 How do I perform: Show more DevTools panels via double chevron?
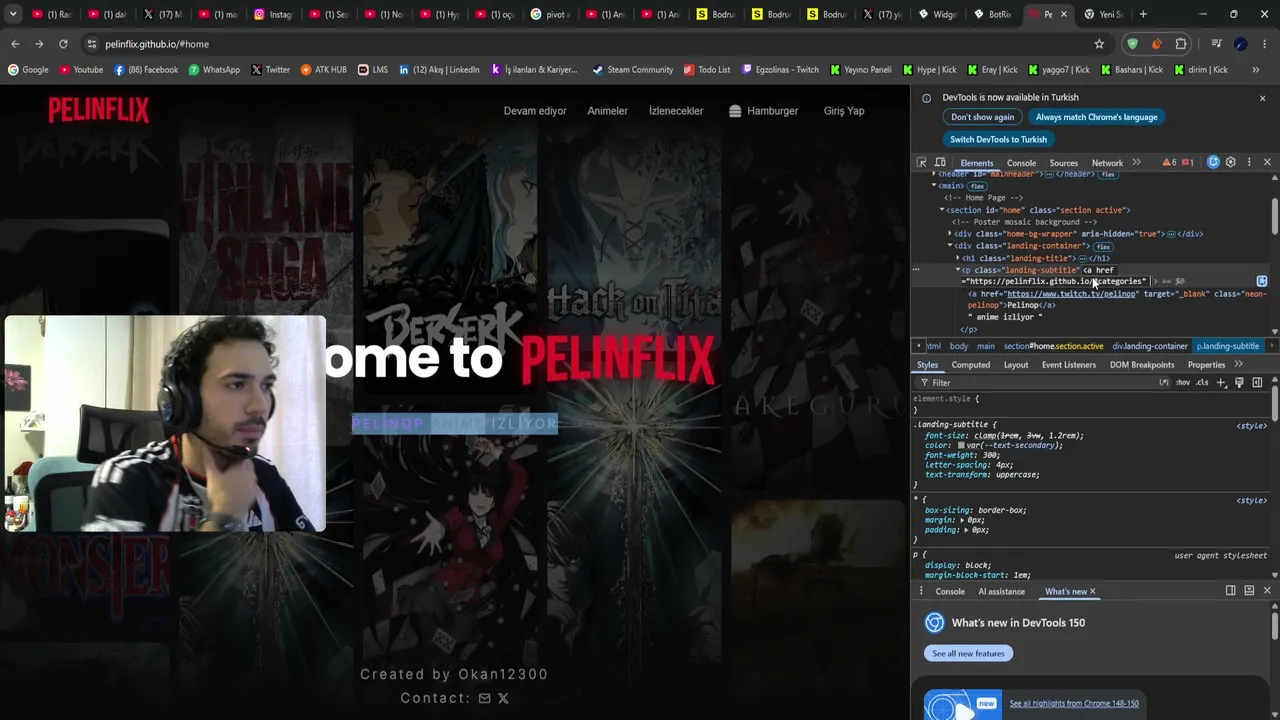pos(1136,162)
